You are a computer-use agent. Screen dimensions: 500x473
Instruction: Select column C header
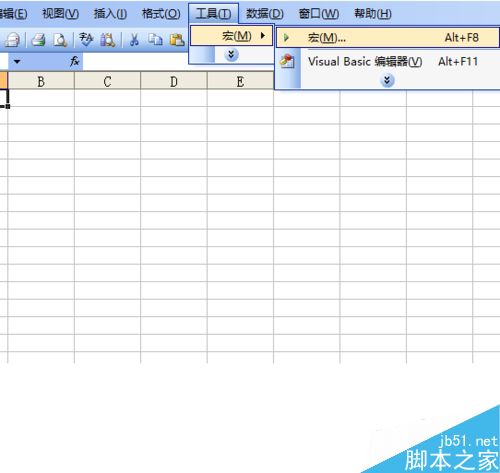tap(107, 81)
